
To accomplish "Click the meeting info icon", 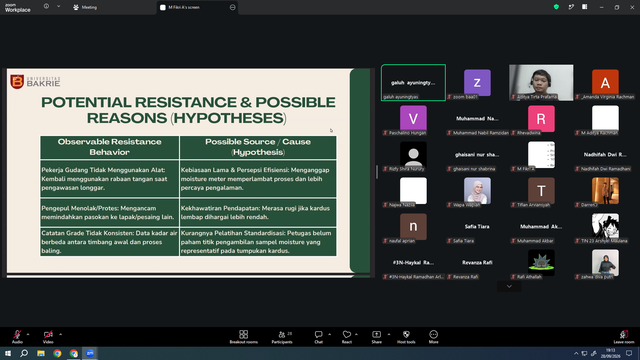I will pos(46,6).
